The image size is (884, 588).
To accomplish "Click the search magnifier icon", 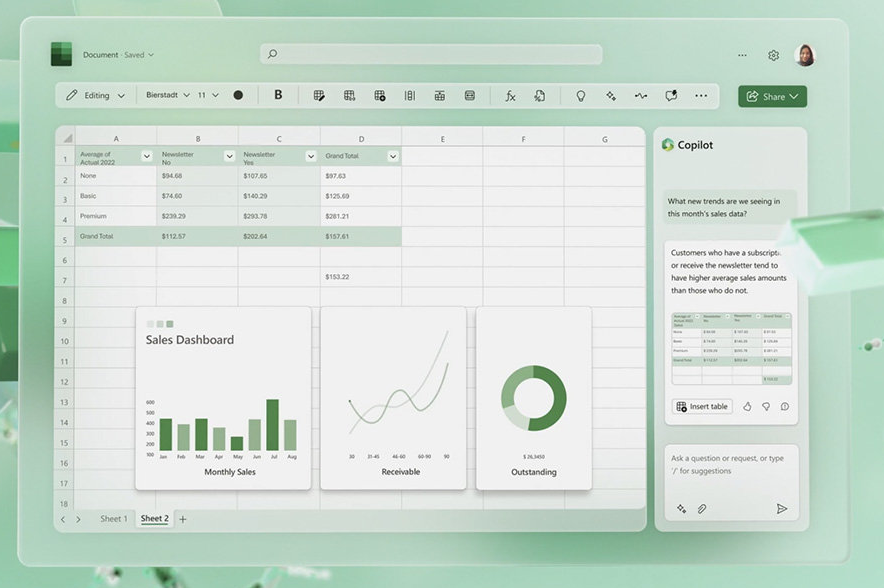I will click(272, 54).
